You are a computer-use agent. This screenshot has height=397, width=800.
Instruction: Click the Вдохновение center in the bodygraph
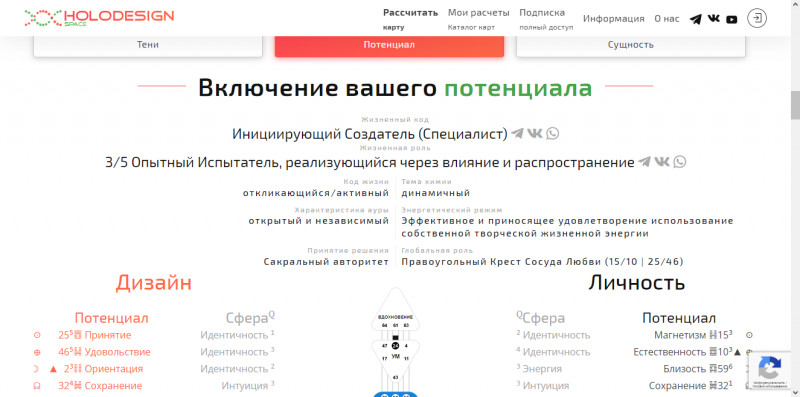[395, 310]
